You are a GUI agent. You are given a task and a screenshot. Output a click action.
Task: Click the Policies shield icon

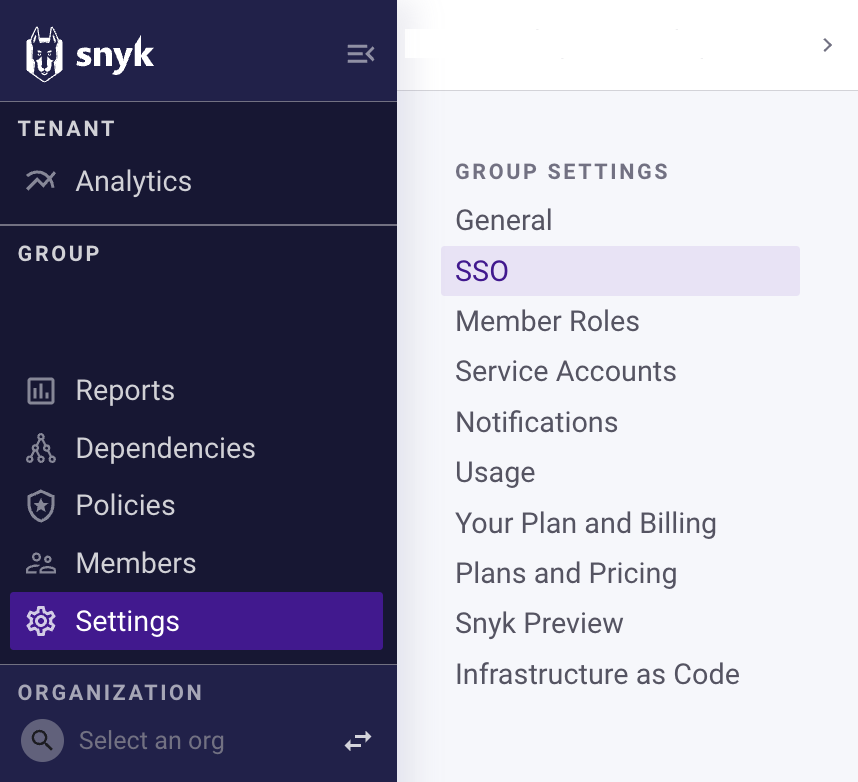(41, 506)
